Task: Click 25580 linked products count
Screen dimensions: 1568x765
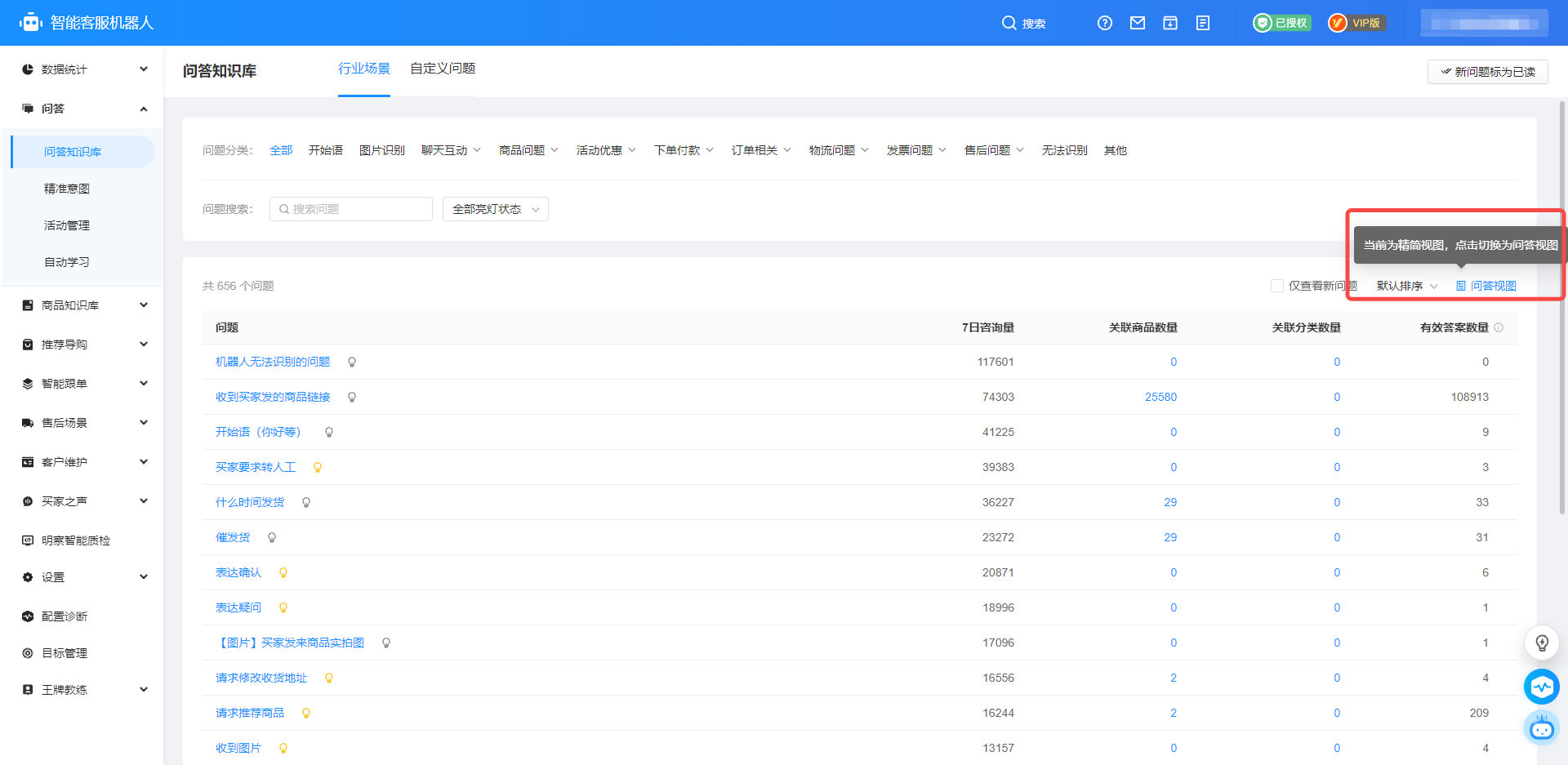Action: click(1160, 397)
